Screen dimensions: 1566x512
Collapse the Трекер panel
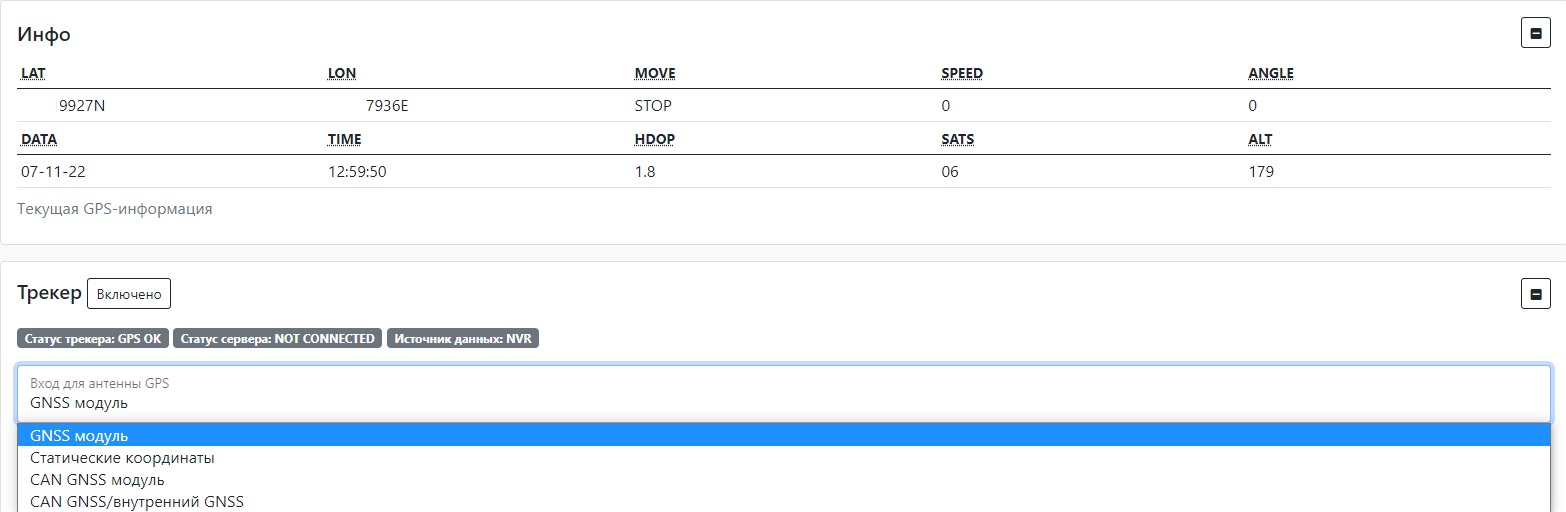click(1535, 294)
